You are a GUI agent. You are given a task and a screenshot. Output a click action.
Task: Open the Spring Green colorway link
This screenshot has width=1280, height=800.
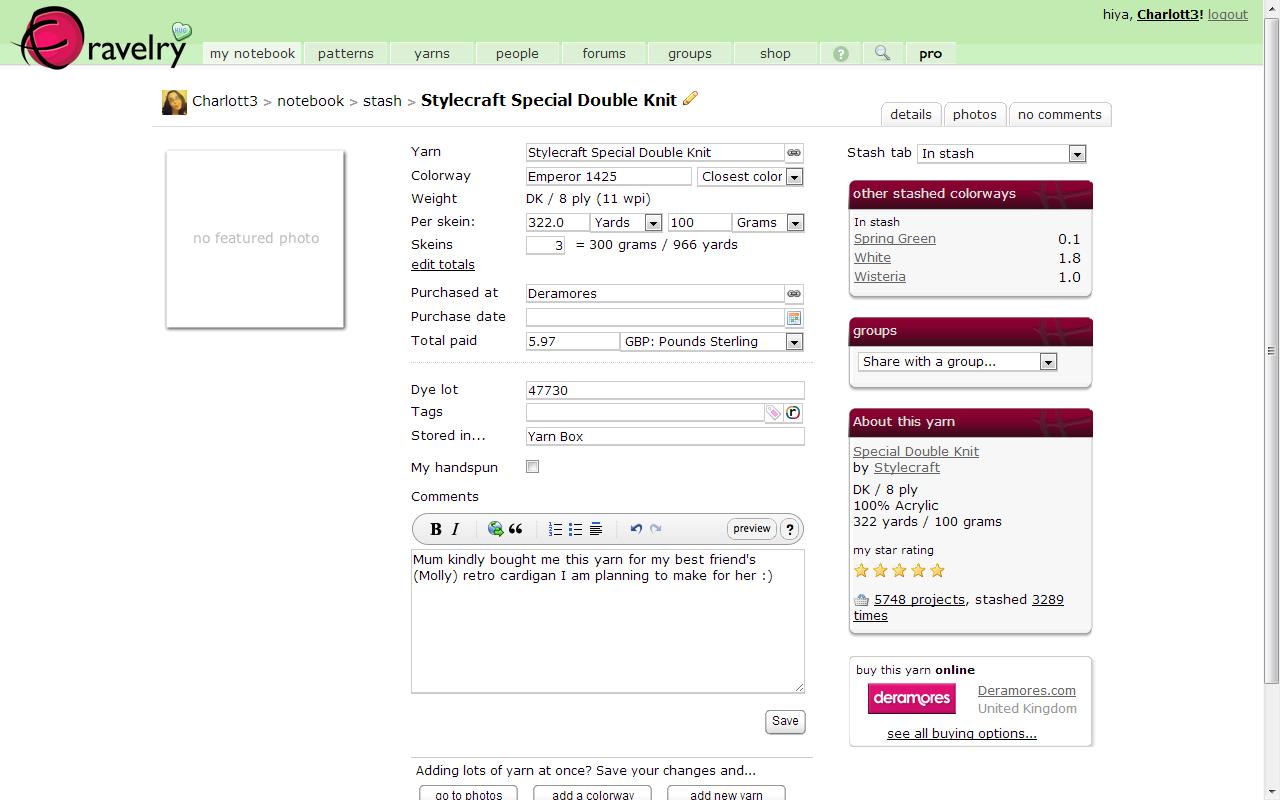coord(895,239)
